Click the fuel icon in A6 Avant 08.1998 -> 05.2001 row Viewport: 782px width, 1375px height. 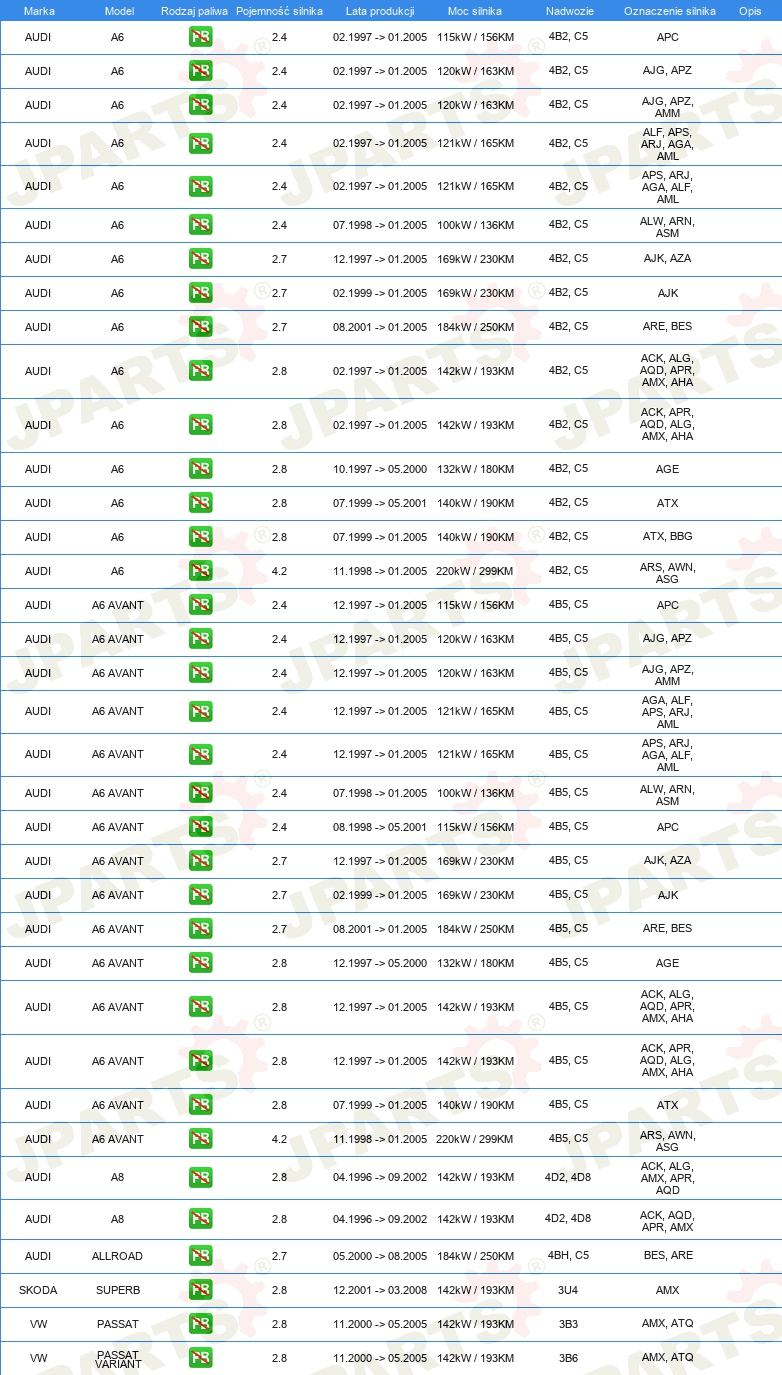(201, 827)
